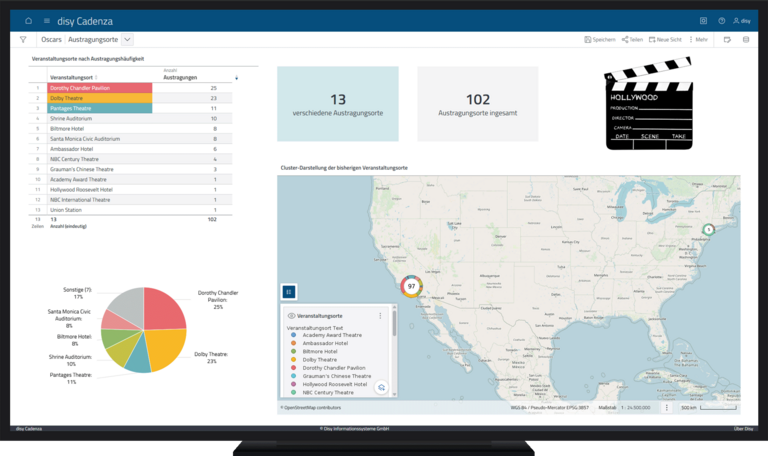Viewport: 768px width, 456px height.
Task: Select the Oscars breadcrumb item
Action: (x=51, y=40)
